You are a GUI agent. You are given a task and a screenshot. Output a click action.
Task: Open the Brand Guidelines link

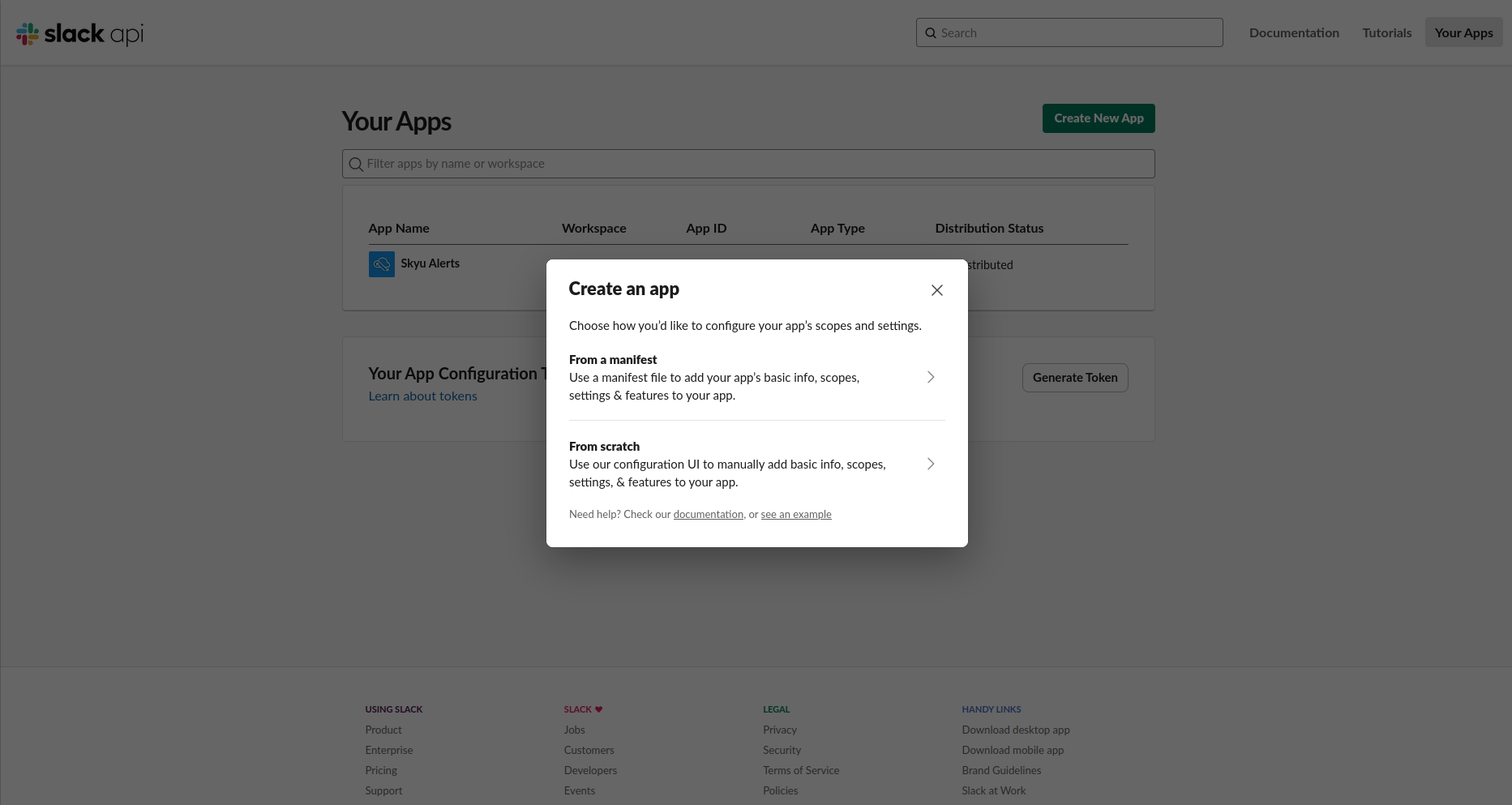tap(1001, 770)
